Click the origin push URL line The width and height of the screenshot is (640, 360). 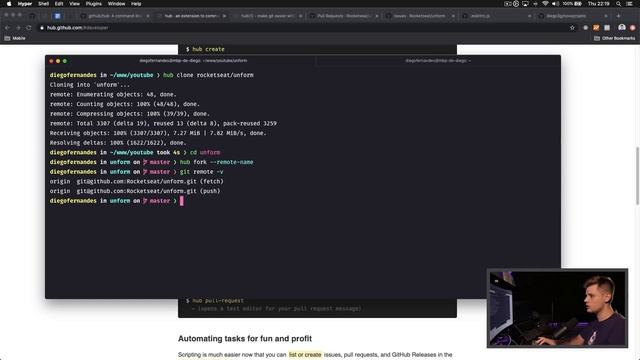click(x=135, y=191)
